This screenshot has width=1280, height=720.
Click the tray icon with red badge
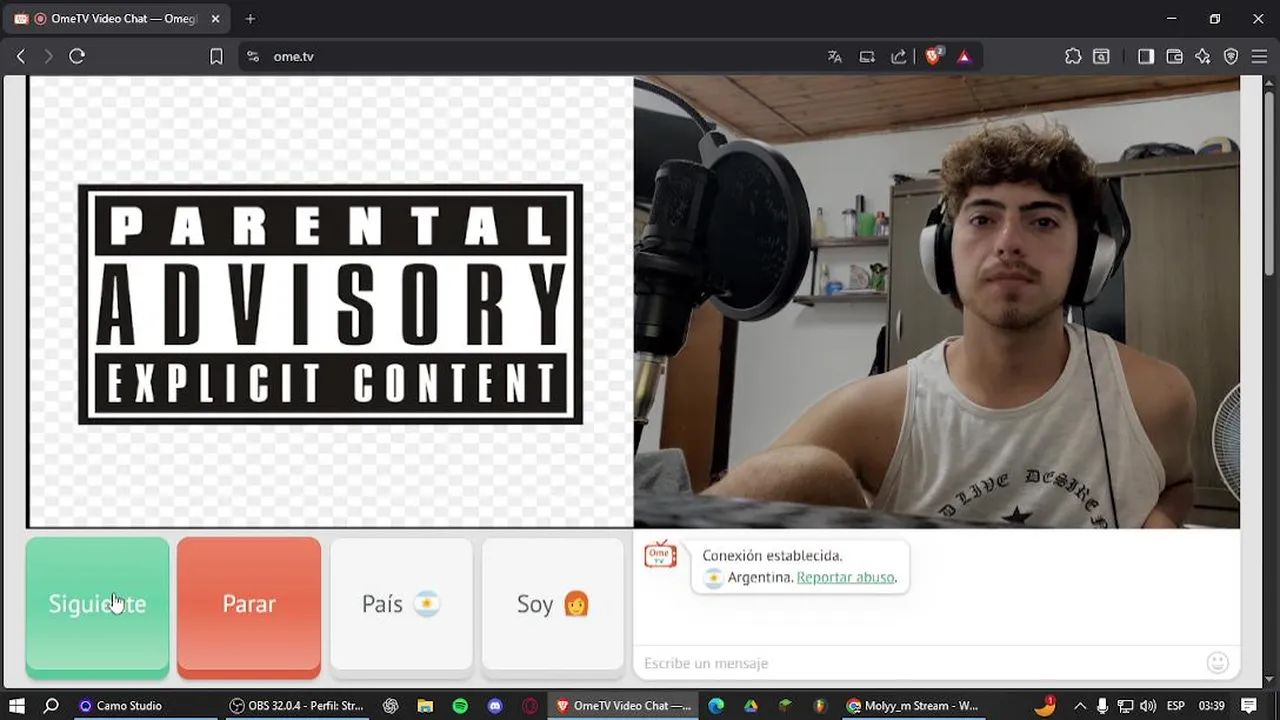1045,706
